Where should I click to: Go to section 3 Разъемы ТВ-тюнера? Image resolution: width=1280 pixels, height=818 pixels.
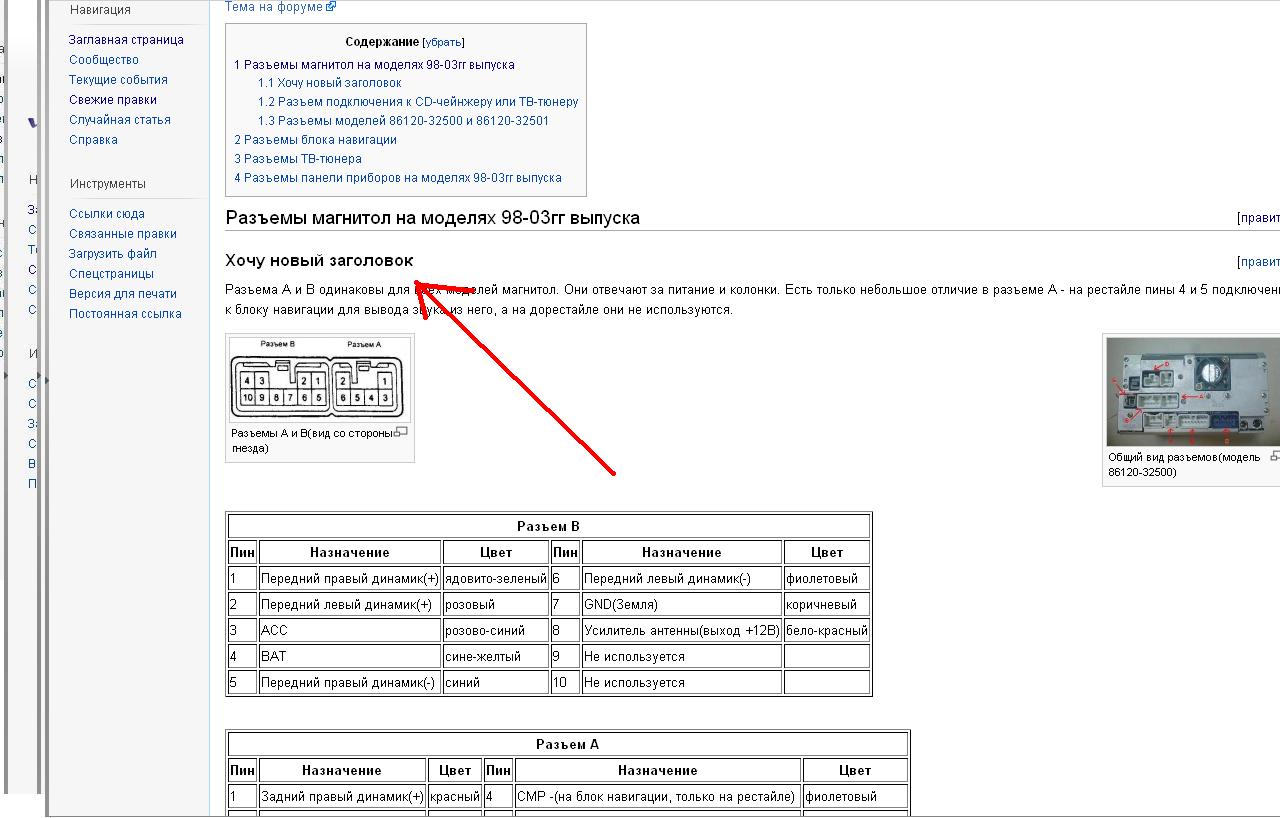pyautogui.click(x=298, y=159)
